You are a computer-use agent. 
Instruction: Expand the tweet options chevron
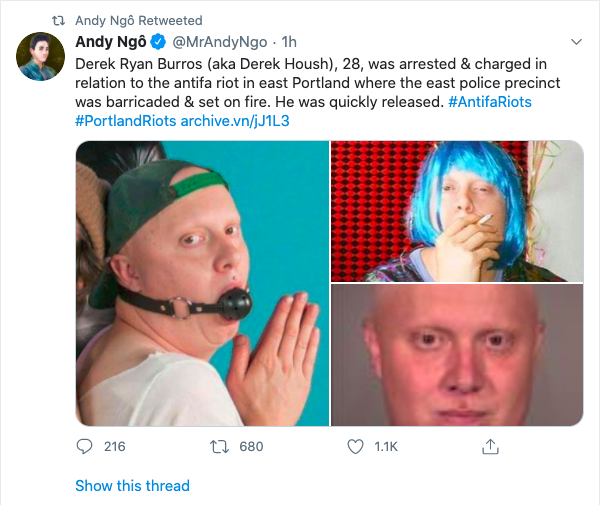[x=576, y=42]
